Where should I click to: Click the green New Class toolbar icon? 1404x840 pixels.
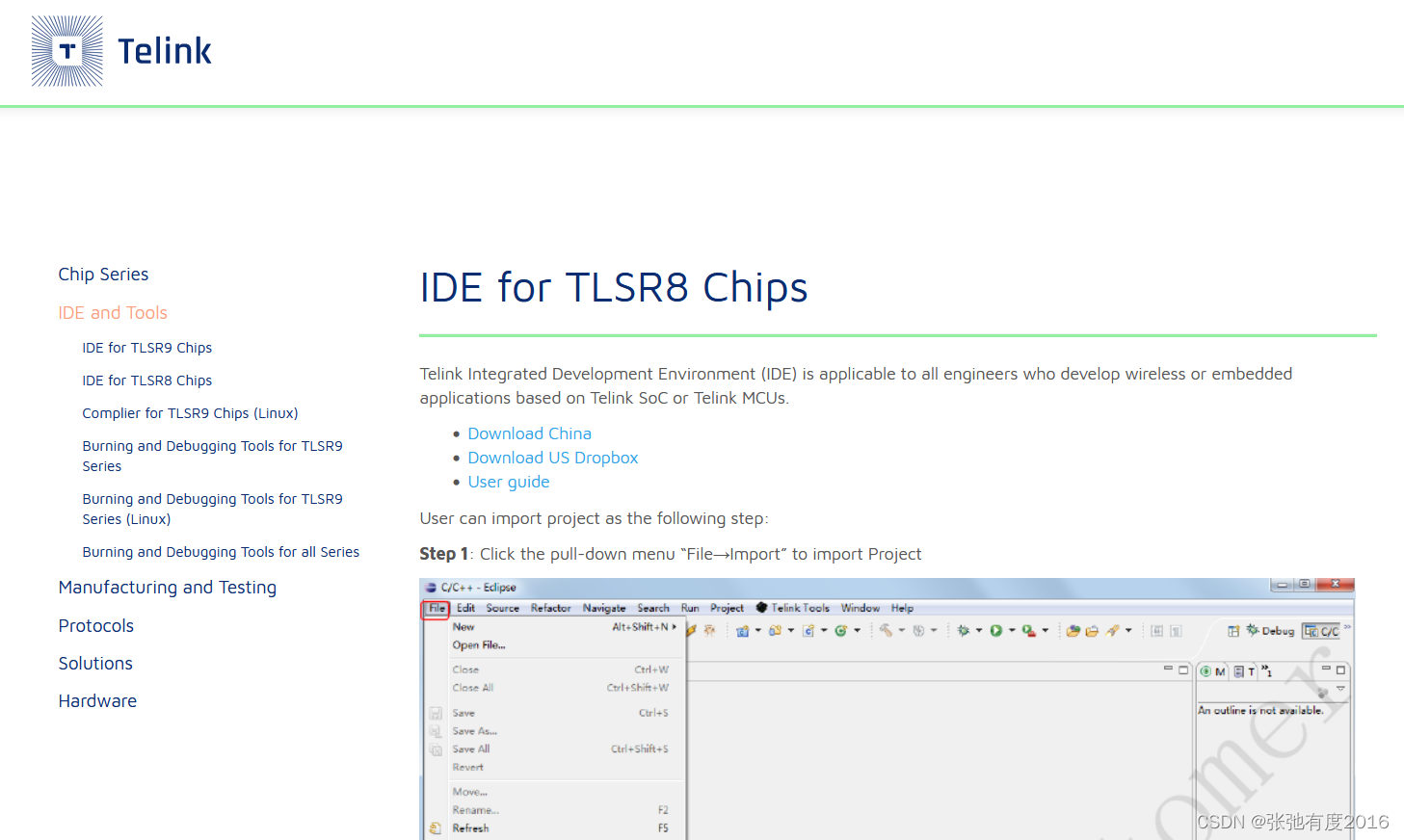point(841,631)
